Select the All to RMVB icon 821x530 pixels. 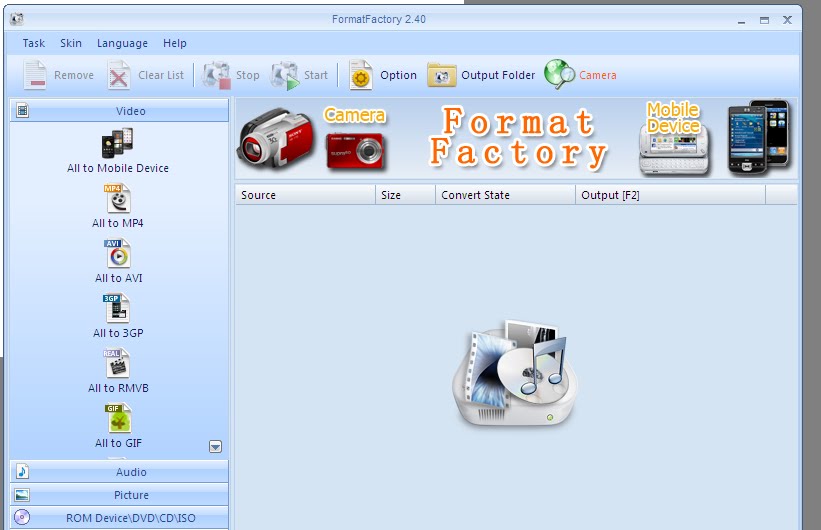(x=116, y=363)
